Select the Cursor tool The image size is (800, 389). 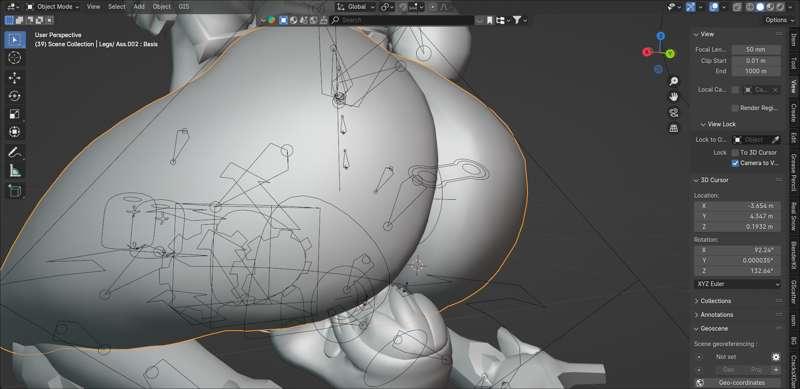click(15, 58)
